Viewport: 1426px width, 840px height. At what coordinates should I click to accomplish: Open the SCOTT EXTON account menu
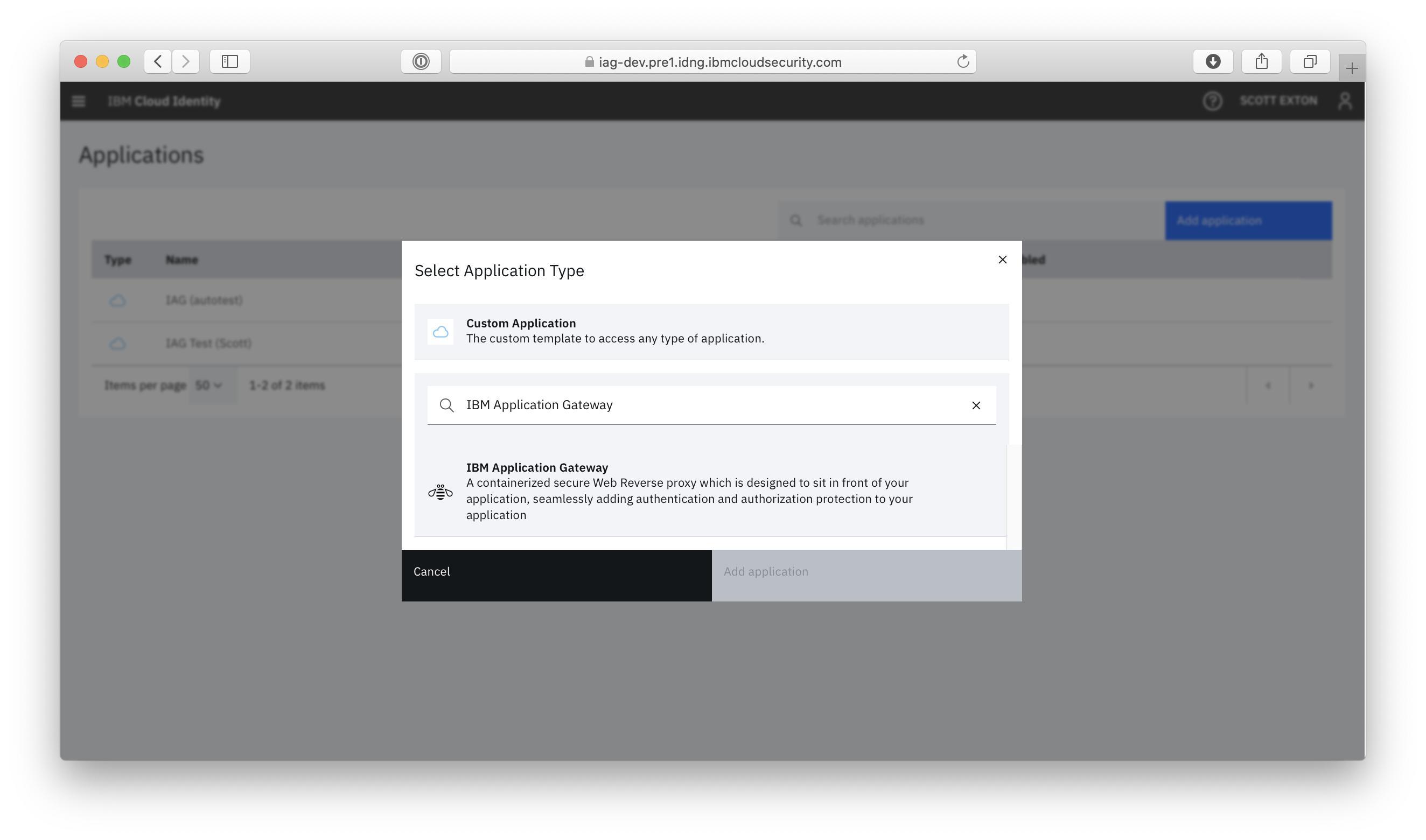pos(1279,101)
